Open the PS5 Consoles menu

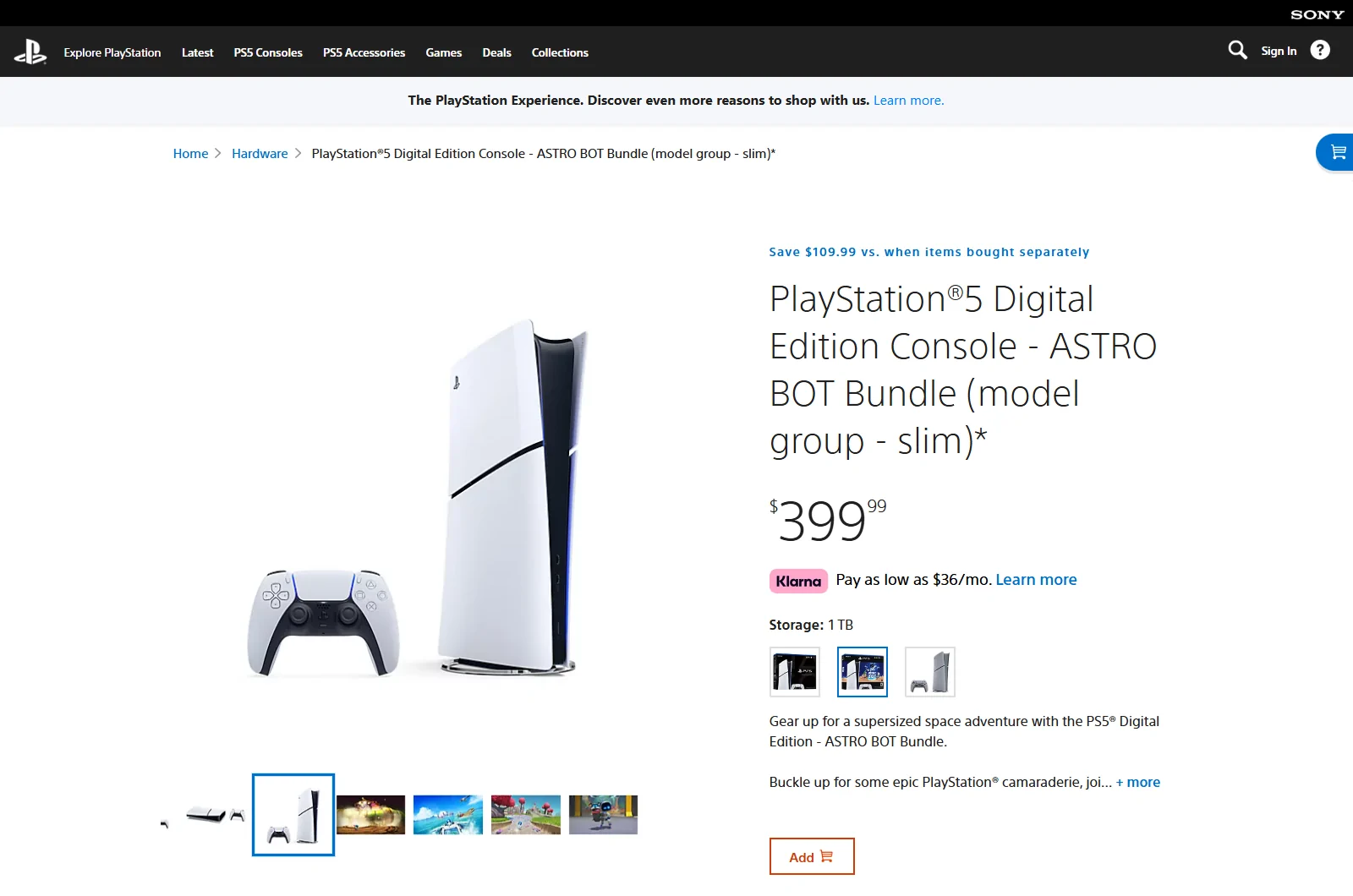pos(268,52)
